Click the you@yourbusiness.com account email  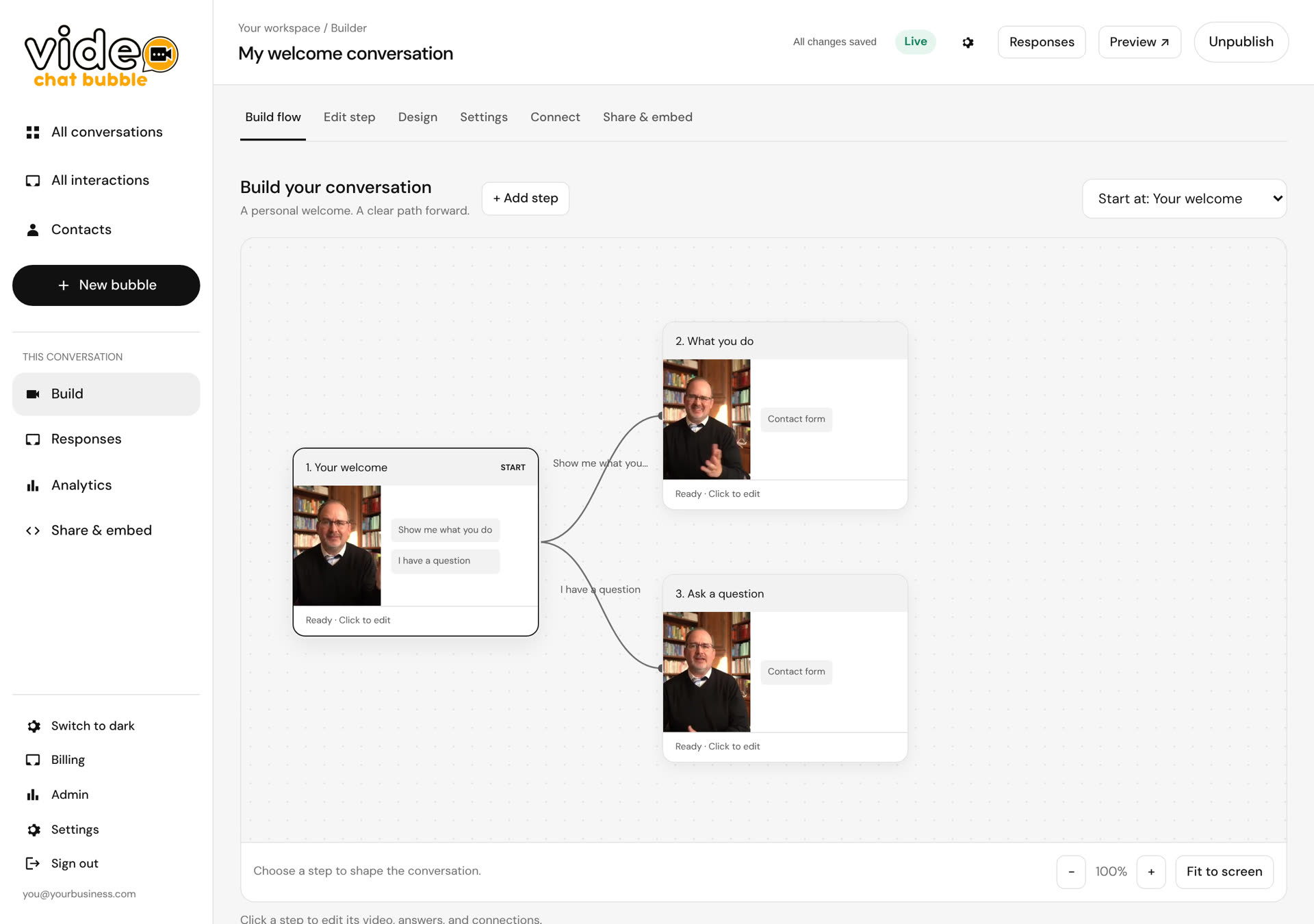tap(79, 894)
